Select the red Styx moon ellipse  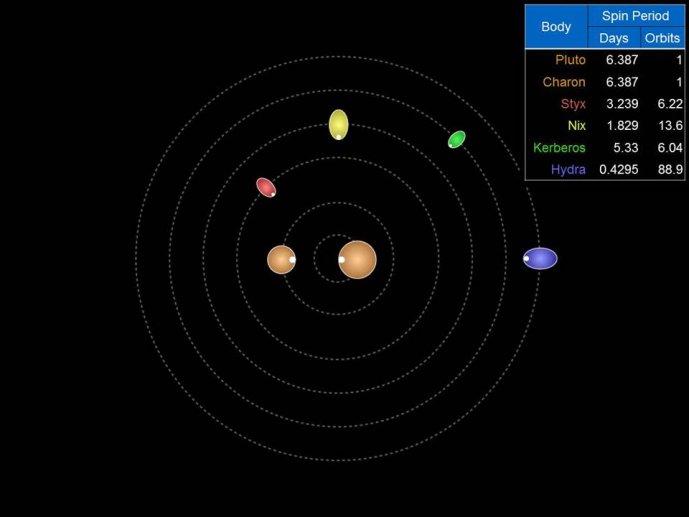266,188
